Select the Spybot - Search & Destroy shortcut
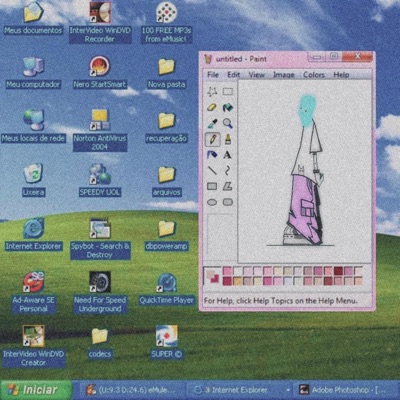The image size is (400, 400). coord(100,238)
